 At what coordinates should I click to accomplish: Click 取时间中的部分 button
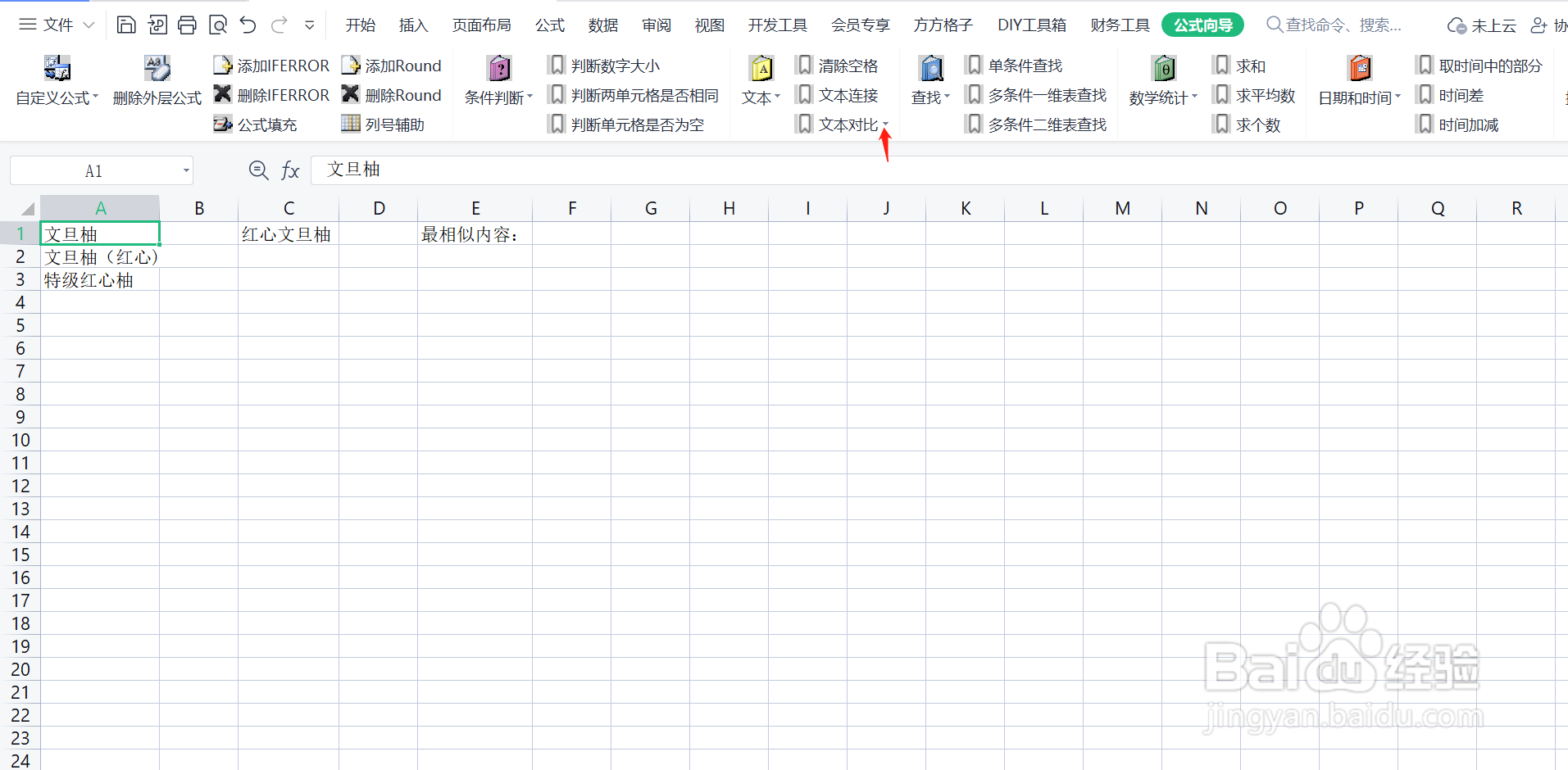tap(1479, 66)
